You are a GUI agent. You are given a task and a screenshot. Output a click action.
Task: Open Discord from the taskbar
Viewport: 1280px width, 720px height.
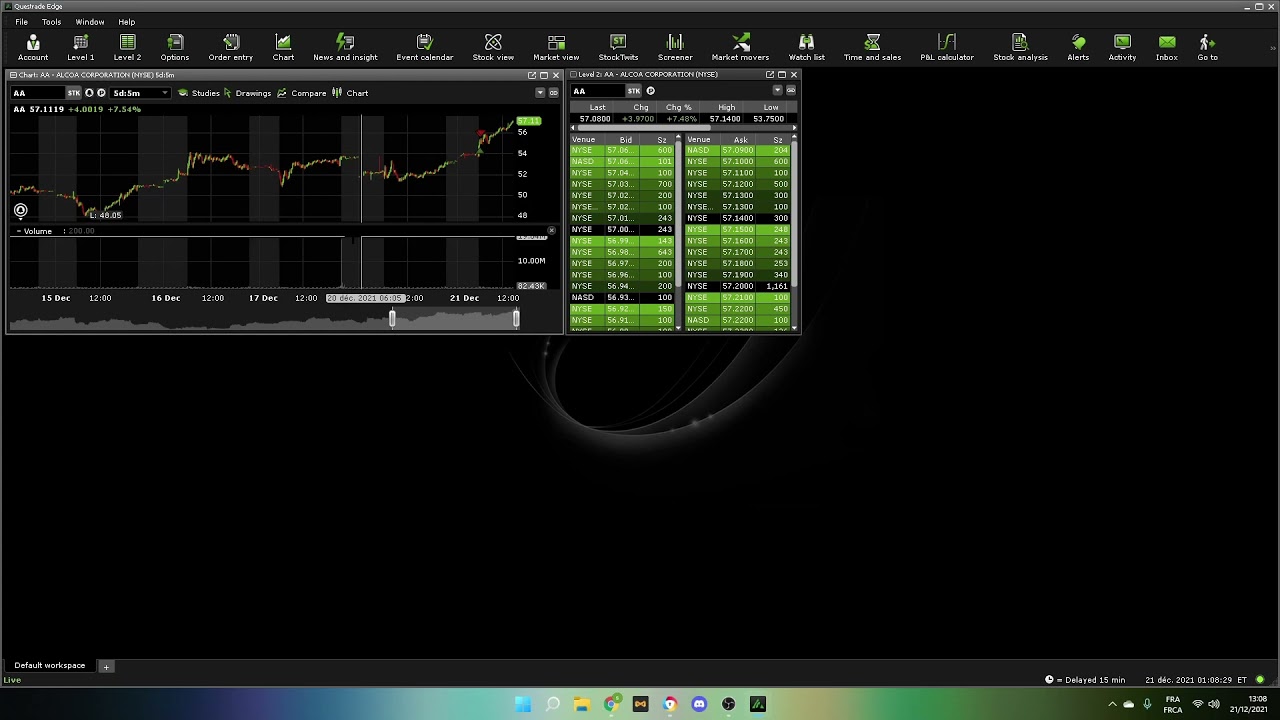point(699,704)
